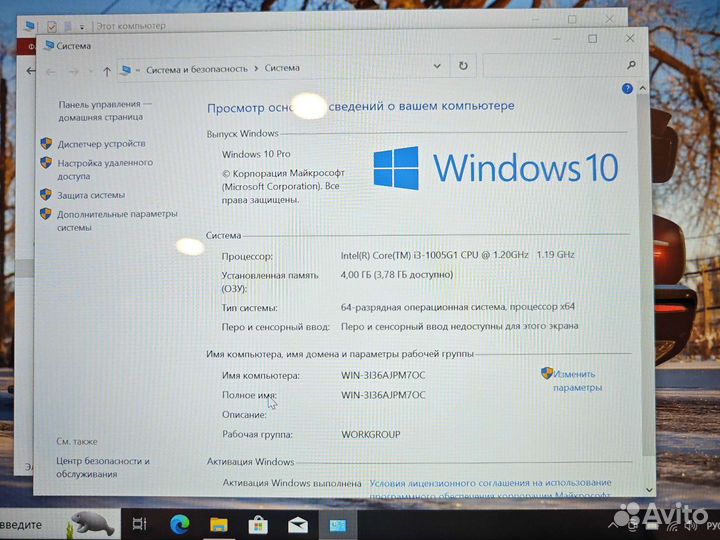Click the Forward arrow in Система window
Image resolution: width=720 pixels, height=540 pixels.
pos(73,72)
